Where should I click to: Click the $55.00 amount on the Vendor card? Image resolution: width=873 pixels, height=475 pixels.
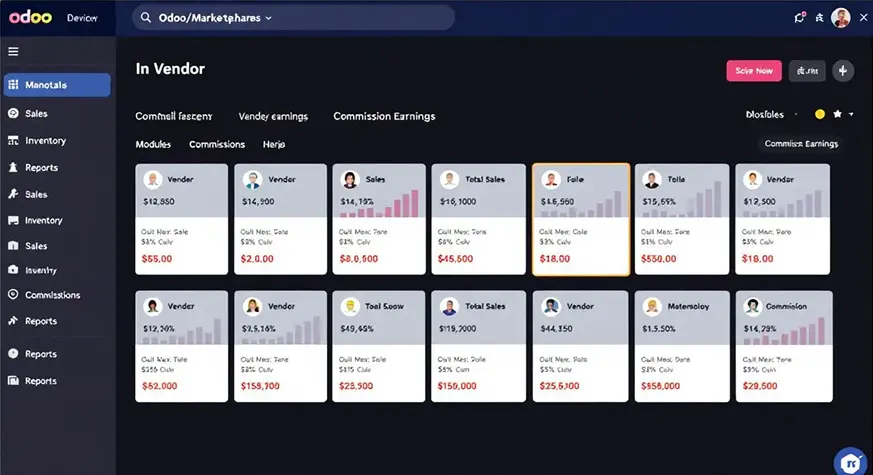pyautogui.click(x=157, y=259)
